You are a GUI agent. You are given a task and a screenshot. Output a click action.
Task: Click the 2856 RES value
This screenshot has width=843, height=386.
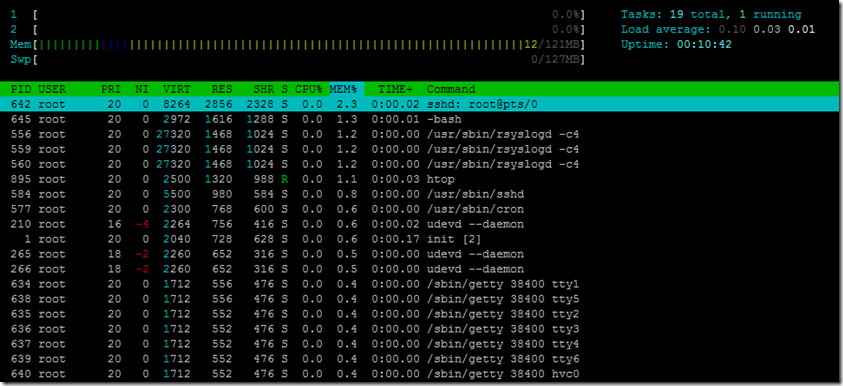pyautogui.click(x=218, y=104)
